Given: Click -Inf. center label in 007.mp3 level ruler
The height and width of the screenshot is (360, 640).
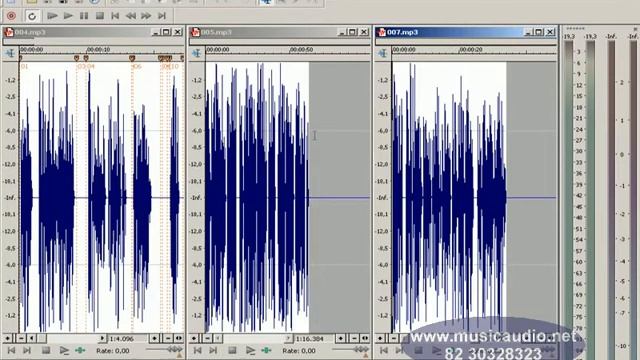Looking at the screenshot, I should click(382, 198).
